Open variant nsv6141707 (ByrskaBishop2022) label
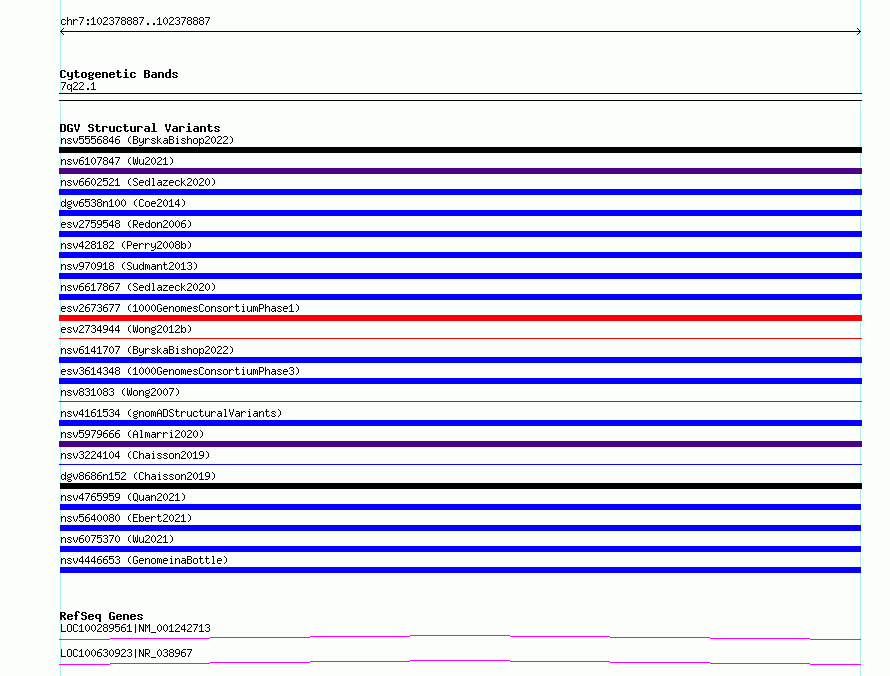 click(147, 350)
